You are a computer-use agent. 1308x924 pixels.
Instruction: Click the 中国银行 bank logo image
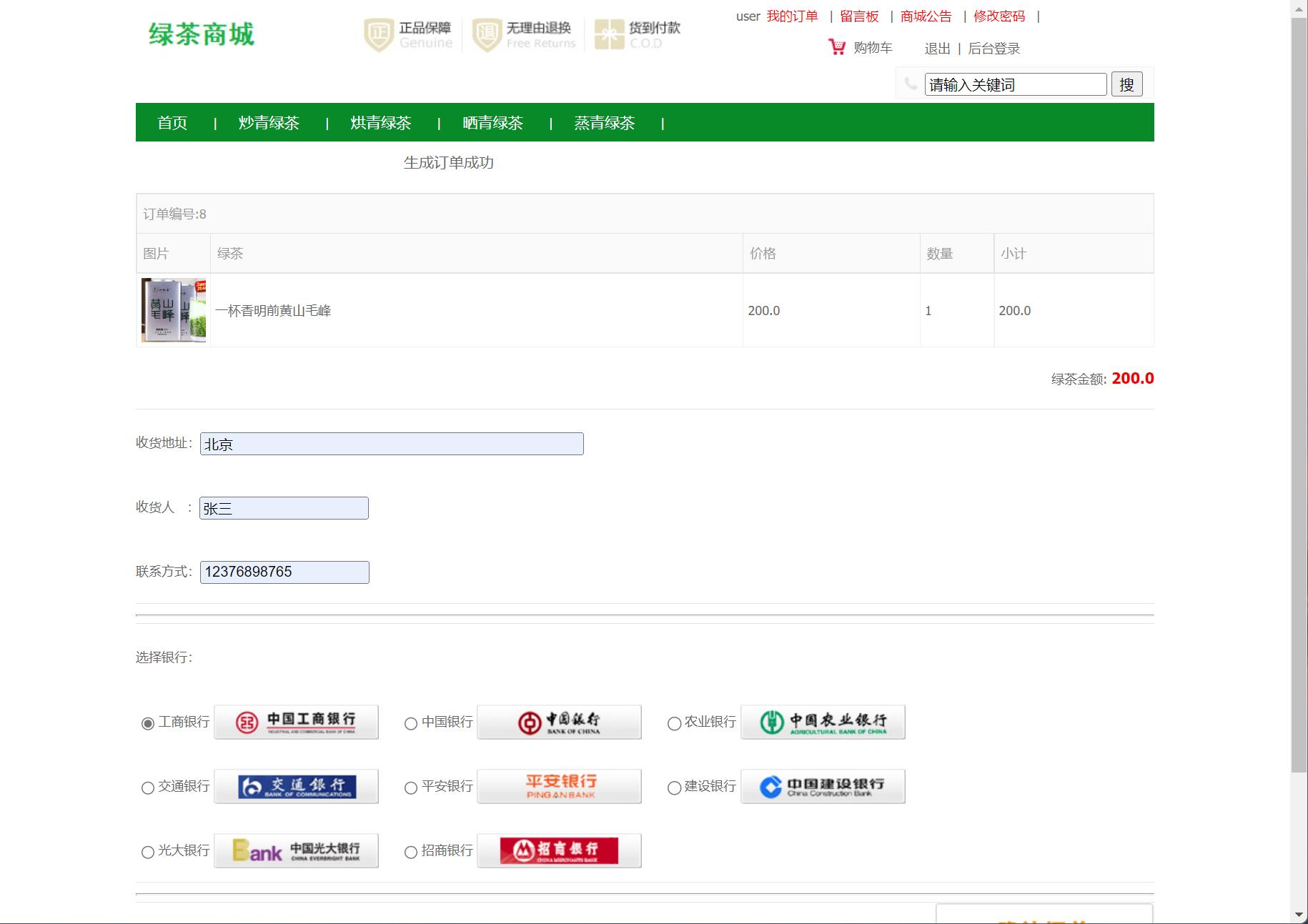560,722
